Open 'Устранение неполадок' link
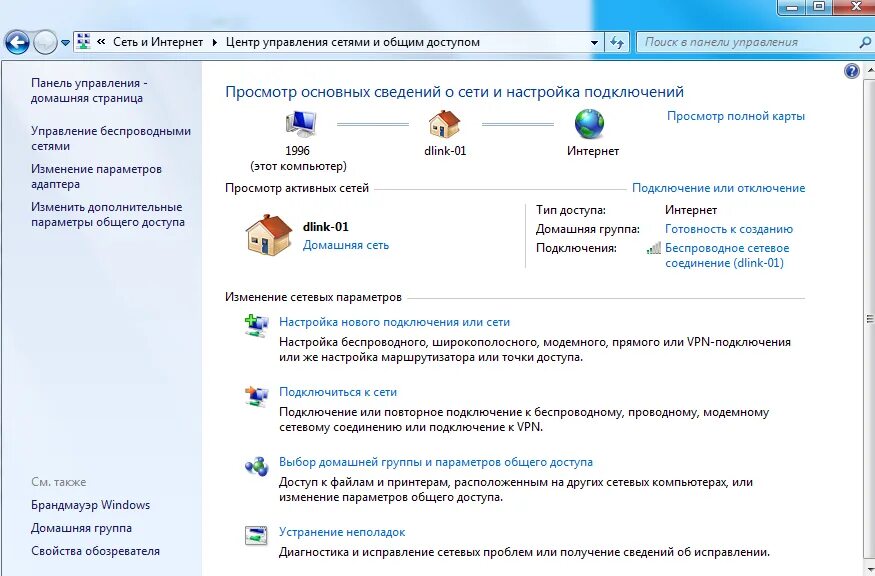 [342, 532]
